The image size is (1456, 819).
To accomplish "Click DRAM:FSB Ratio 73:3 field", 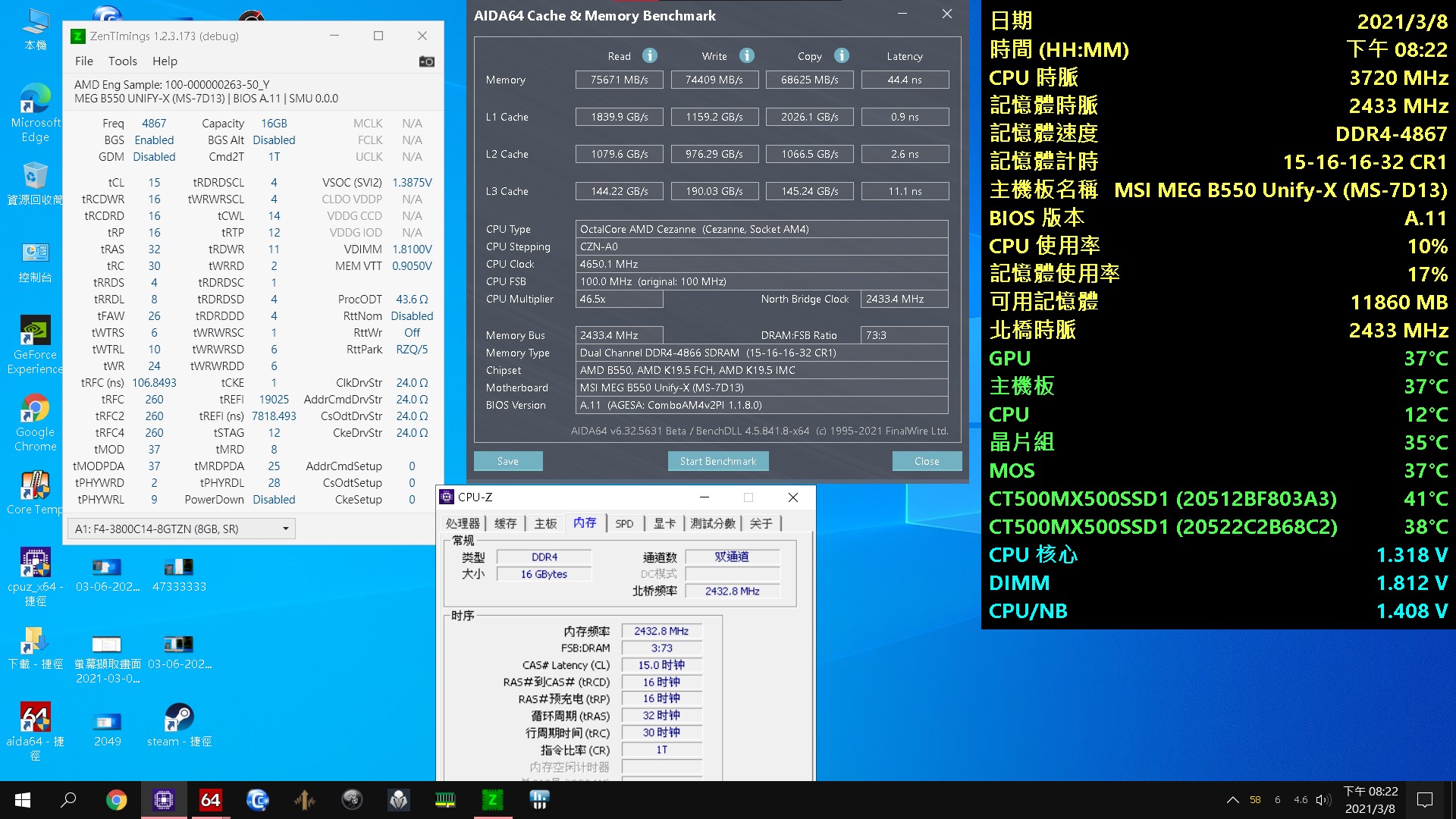I will 905,335.
